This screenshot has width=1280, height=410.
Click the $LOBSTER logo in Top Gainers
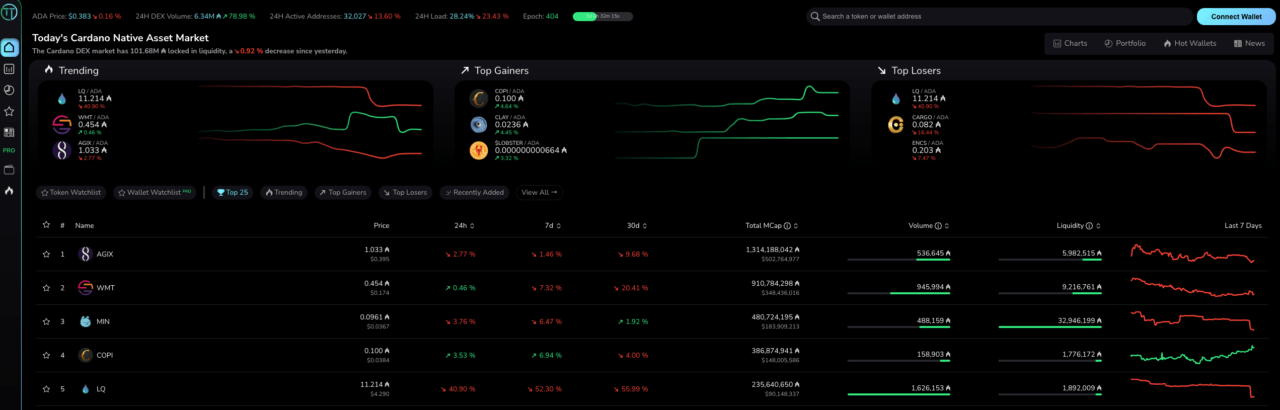[x=478, y=150]
